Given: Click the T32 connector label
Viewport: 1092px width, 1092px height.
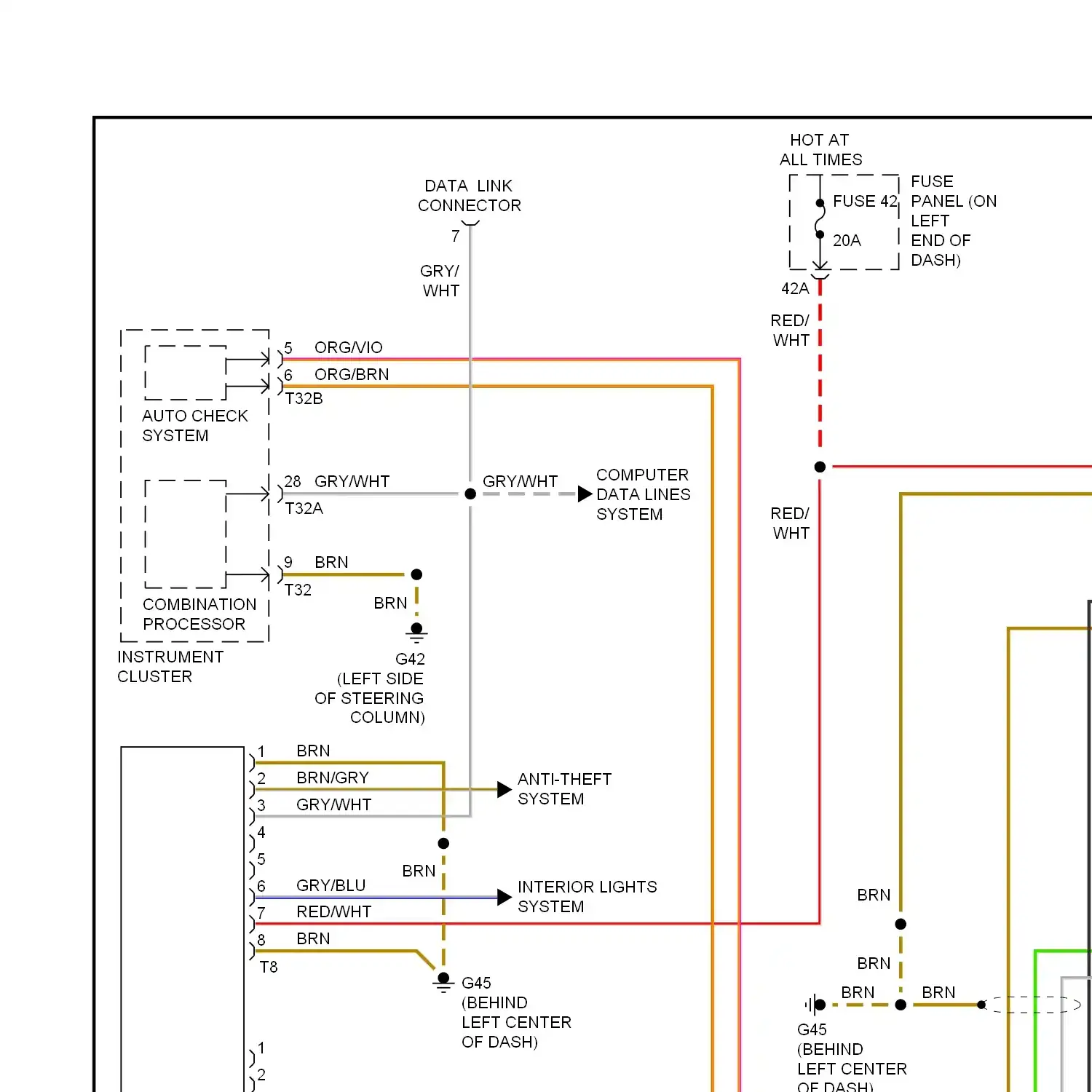Looking at the screenshot, I should 298,590.
